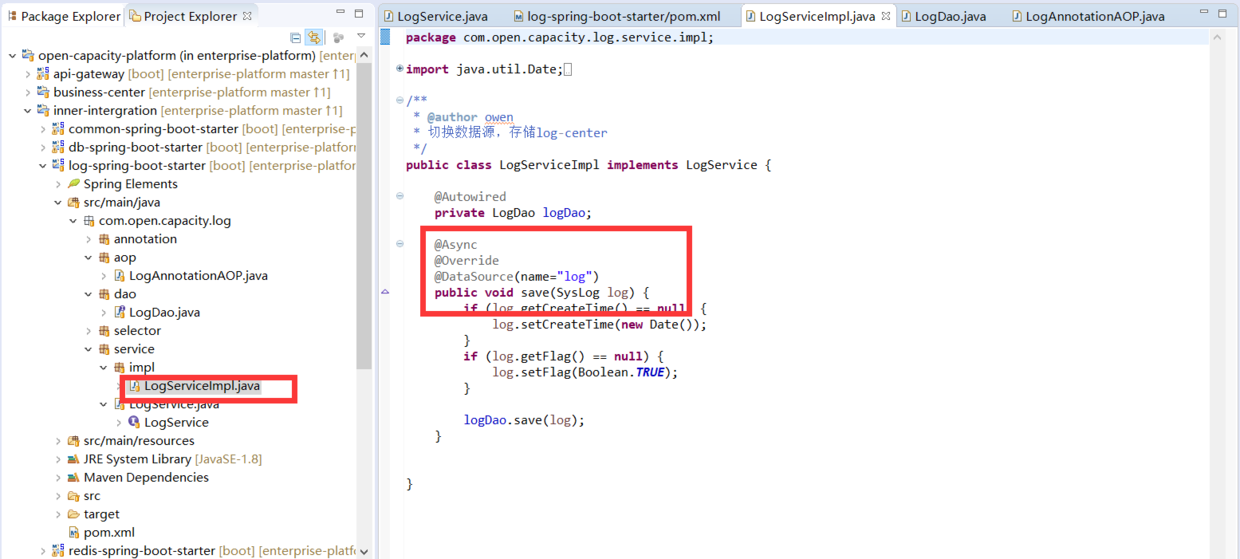This screenshot has height=559, width=1240.
Task: Expand the target folder
Action: pyautogui.click(x=58, y=515)
